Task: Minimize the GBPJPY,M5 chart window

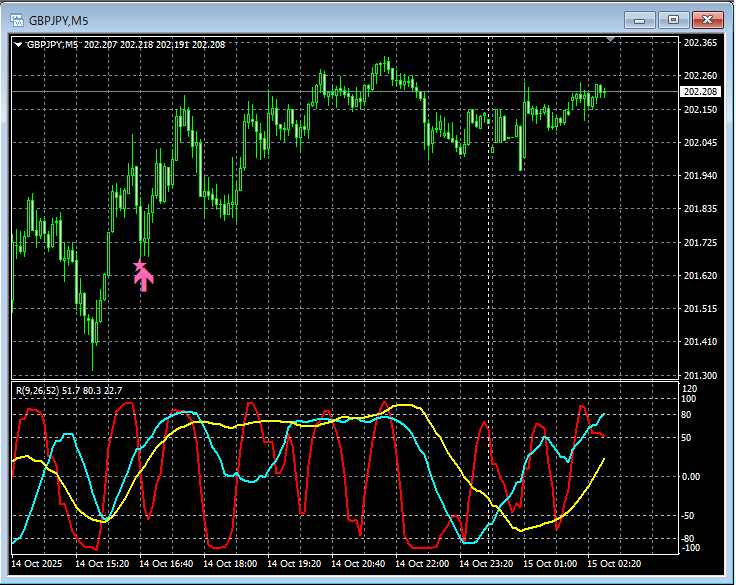Action: tap(639, 20)
